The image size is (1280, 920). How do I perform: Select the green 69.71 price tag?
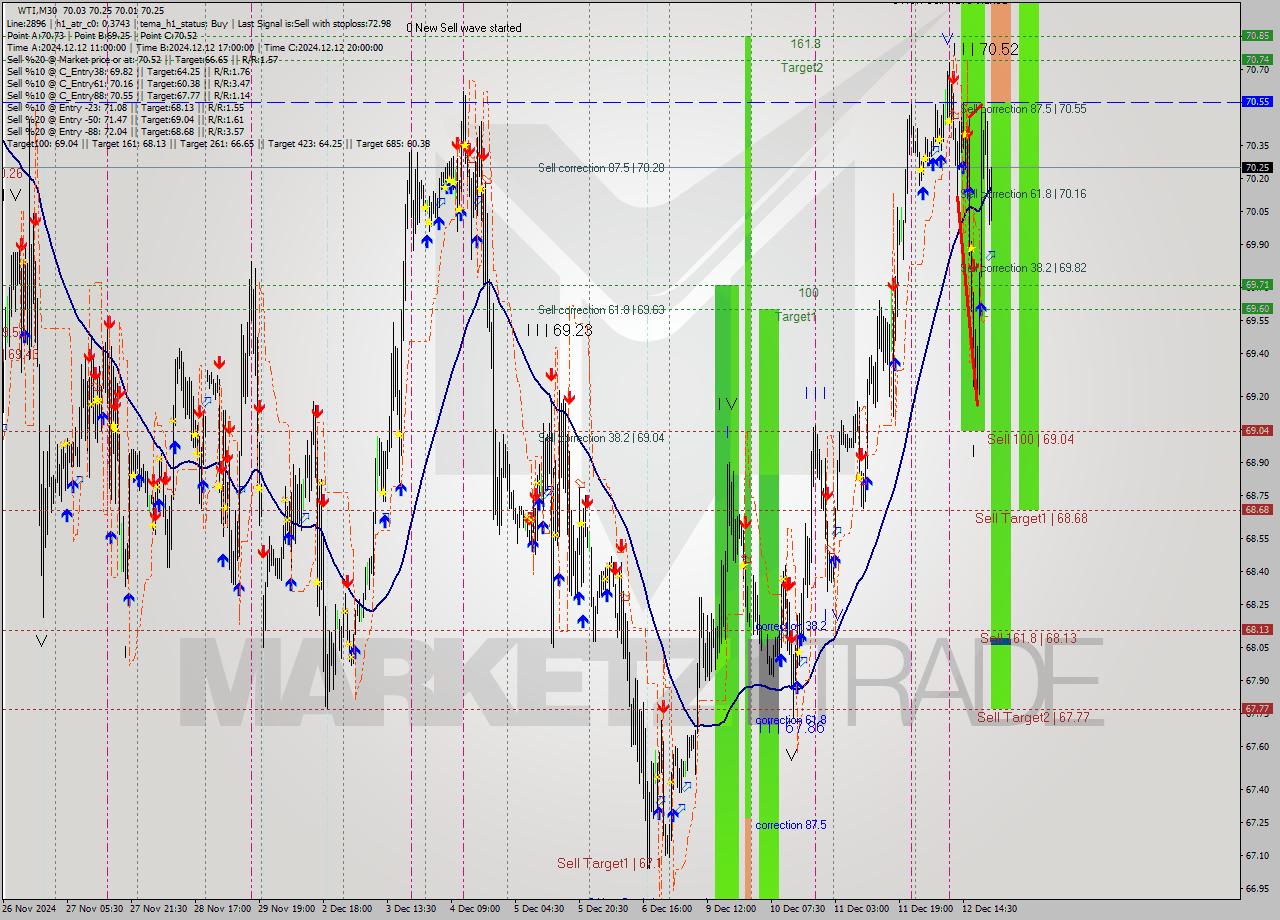tap(1257, 284)
